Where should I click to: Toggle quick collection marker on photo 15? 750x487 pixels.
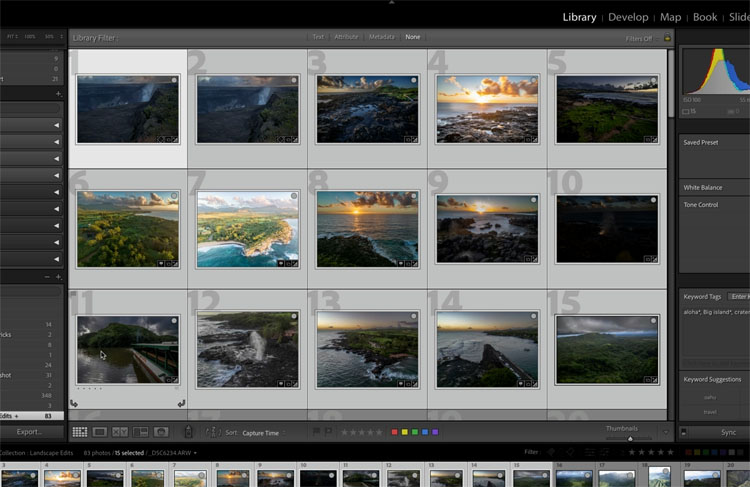(x=653, y=321)
